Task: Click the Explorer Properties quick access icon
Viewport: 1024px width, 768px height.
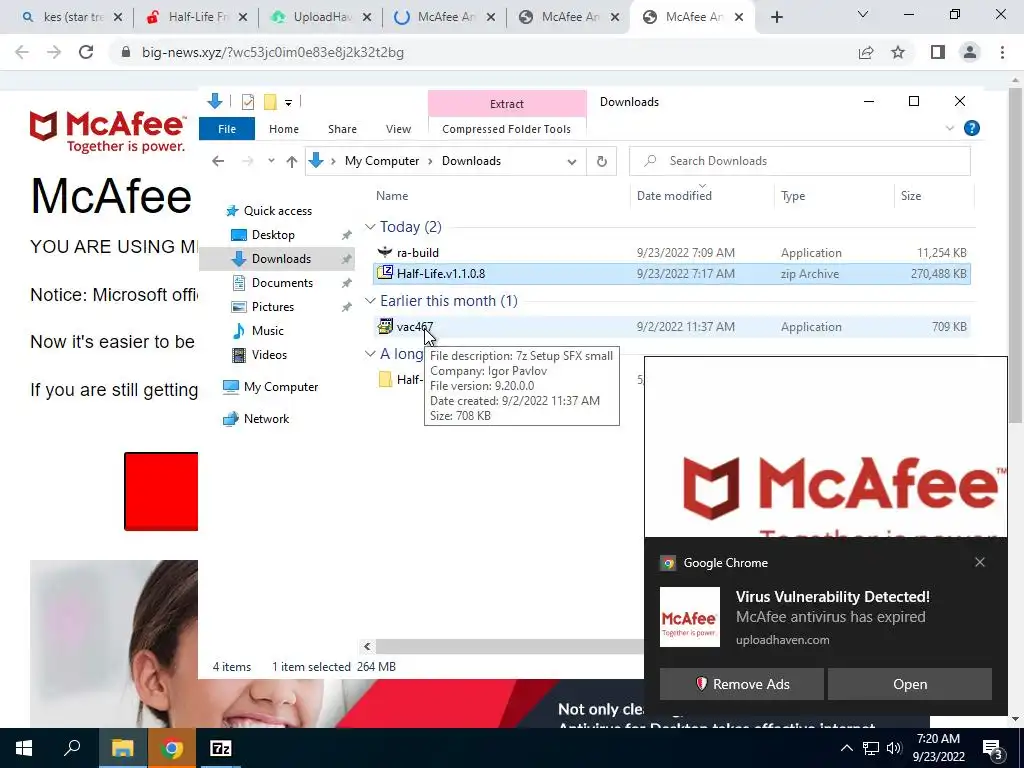Action: pyautogui.click(x=248, y=102)
